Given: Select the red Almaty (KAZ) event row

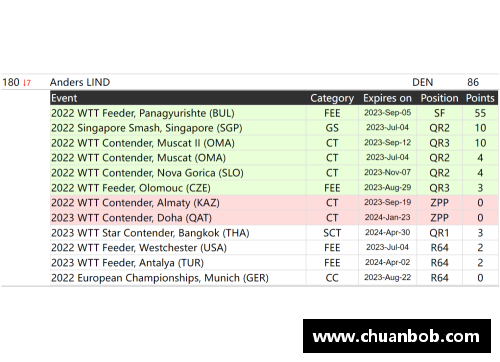Looking at the screenshot, I should (274, 203).
